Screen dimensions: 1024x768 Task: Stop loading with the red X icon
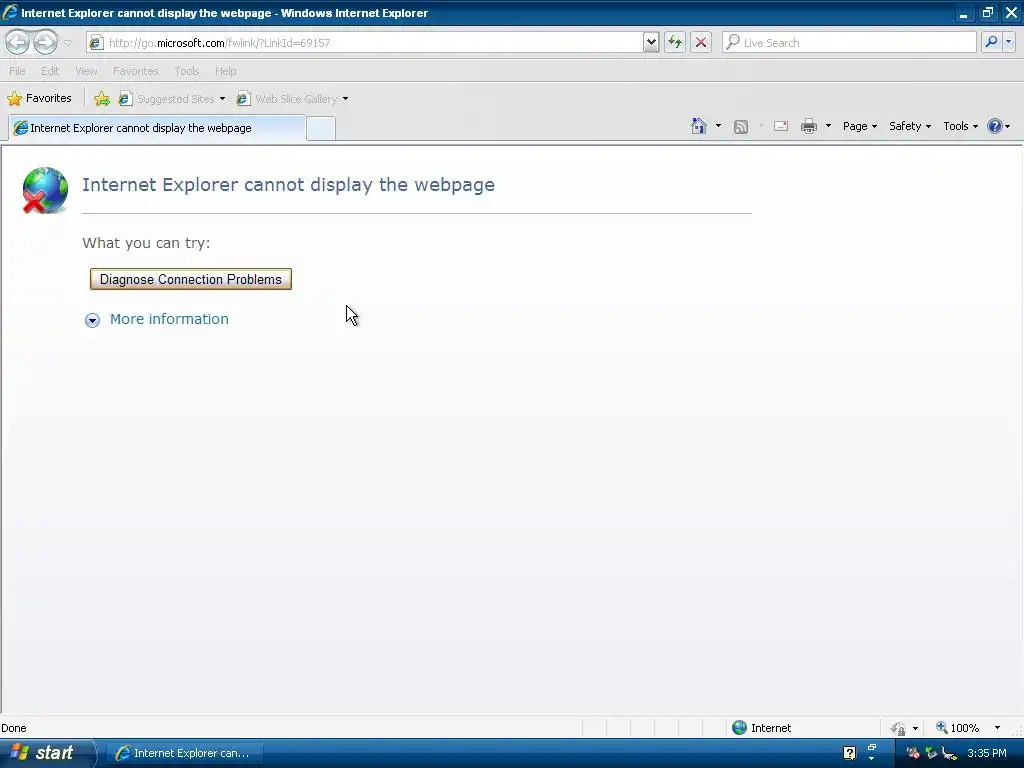pos(701,42)
